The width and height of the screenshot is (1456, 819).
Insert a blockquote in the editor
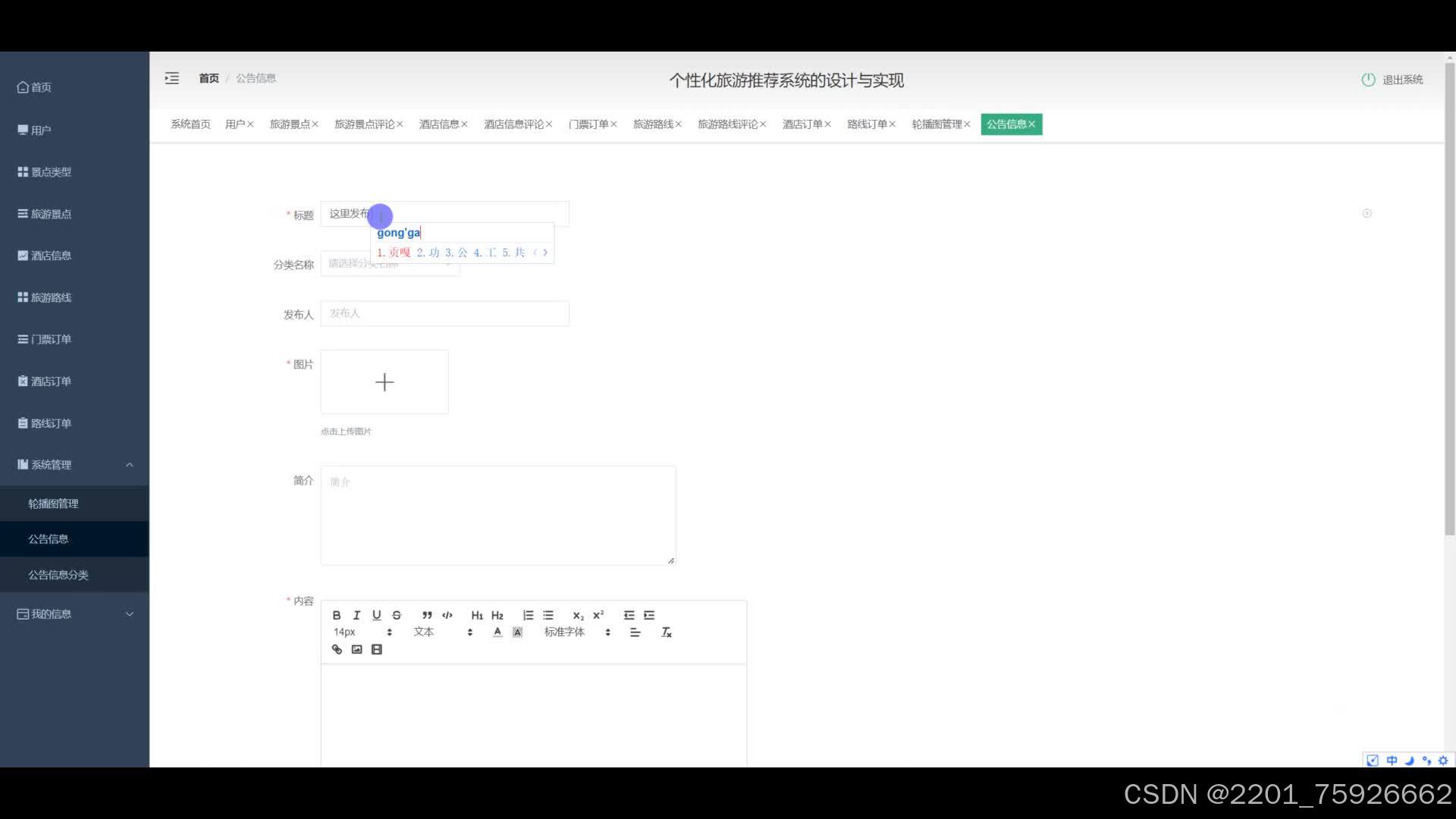pyautogui.click(x=427, y=615)
